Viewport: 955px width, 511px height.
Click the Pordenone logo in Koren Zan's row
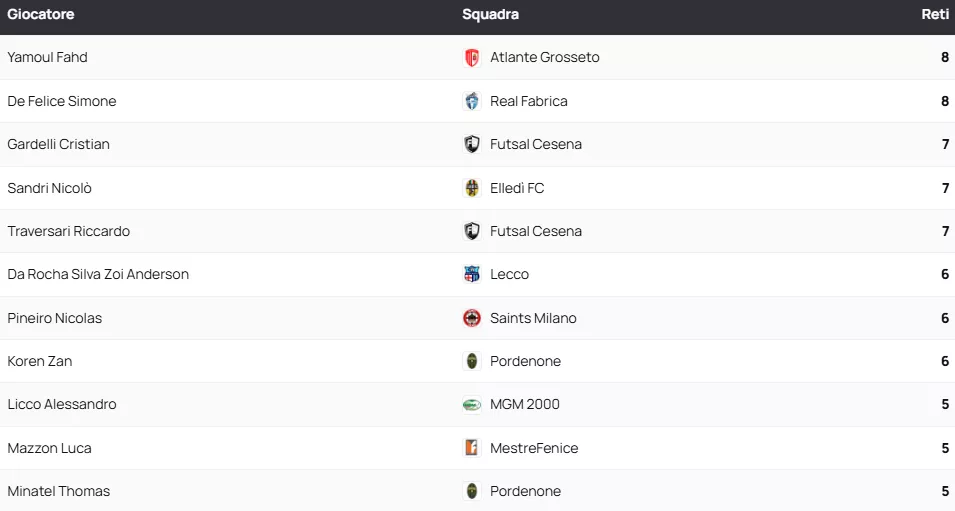[x=472, y=361]
